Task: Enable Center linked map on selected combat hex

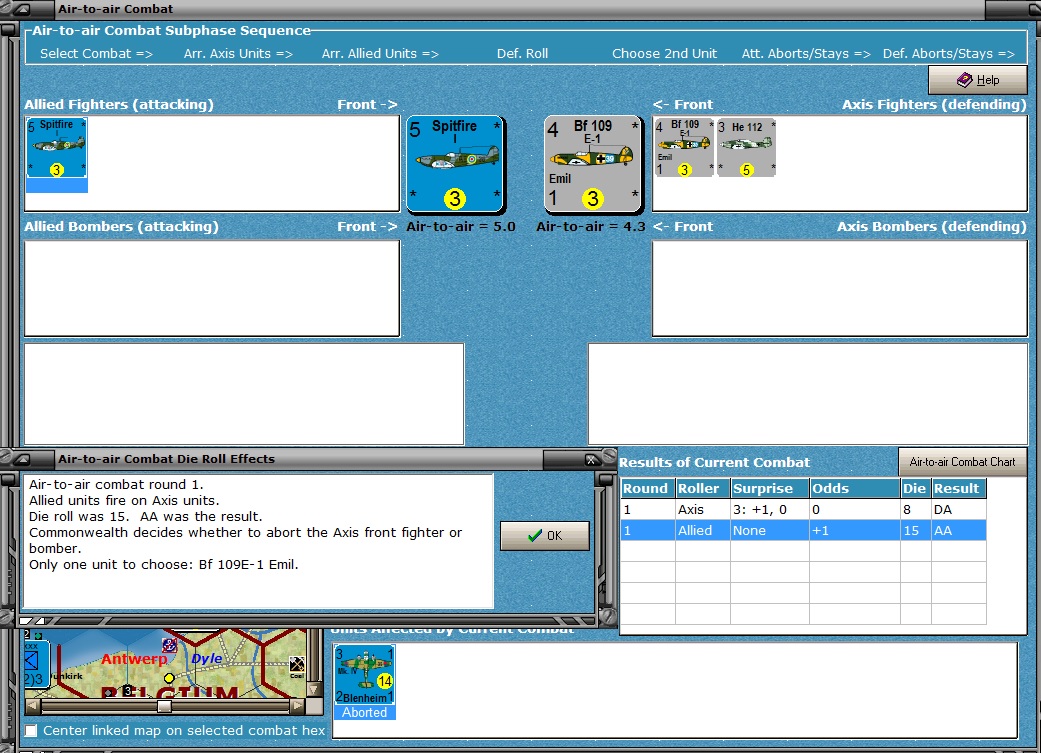Action: click(31, 730)
